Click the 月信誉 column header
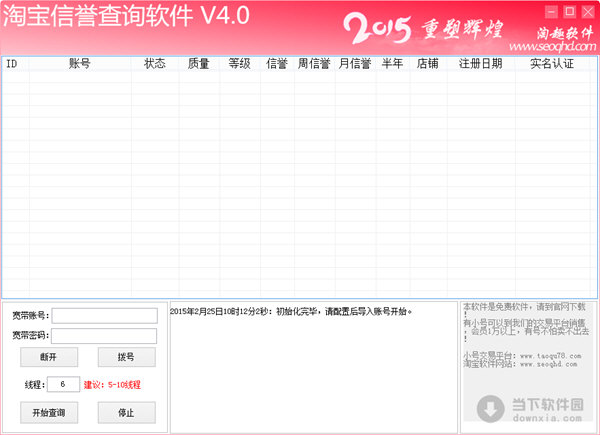Image resolution: width=600 pixels, height=435 pixels. click(x=354, y=64)
